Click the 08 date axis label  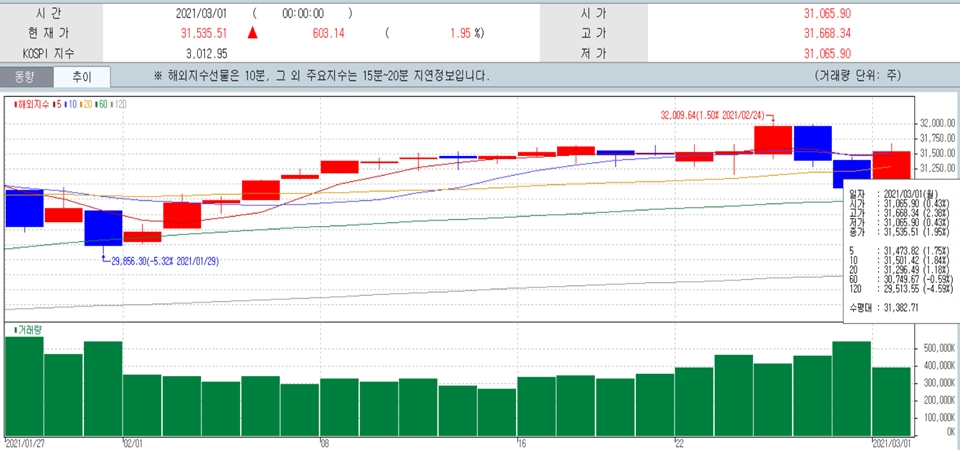point(324,442)
